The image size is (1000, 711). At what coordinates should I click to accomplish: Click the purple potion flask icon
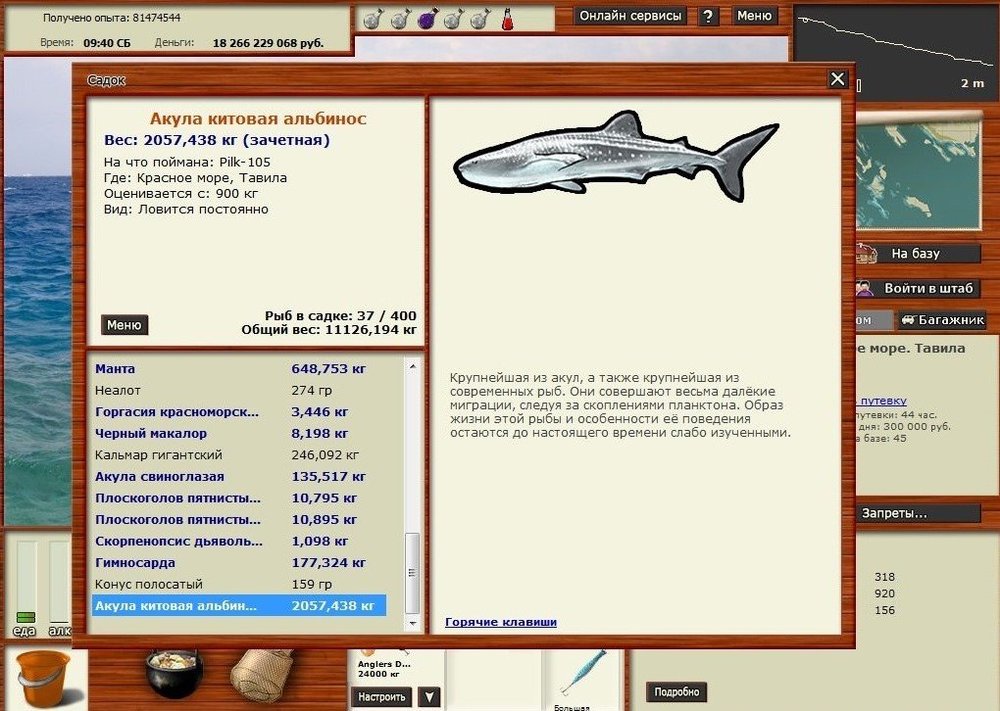(425, 17)
